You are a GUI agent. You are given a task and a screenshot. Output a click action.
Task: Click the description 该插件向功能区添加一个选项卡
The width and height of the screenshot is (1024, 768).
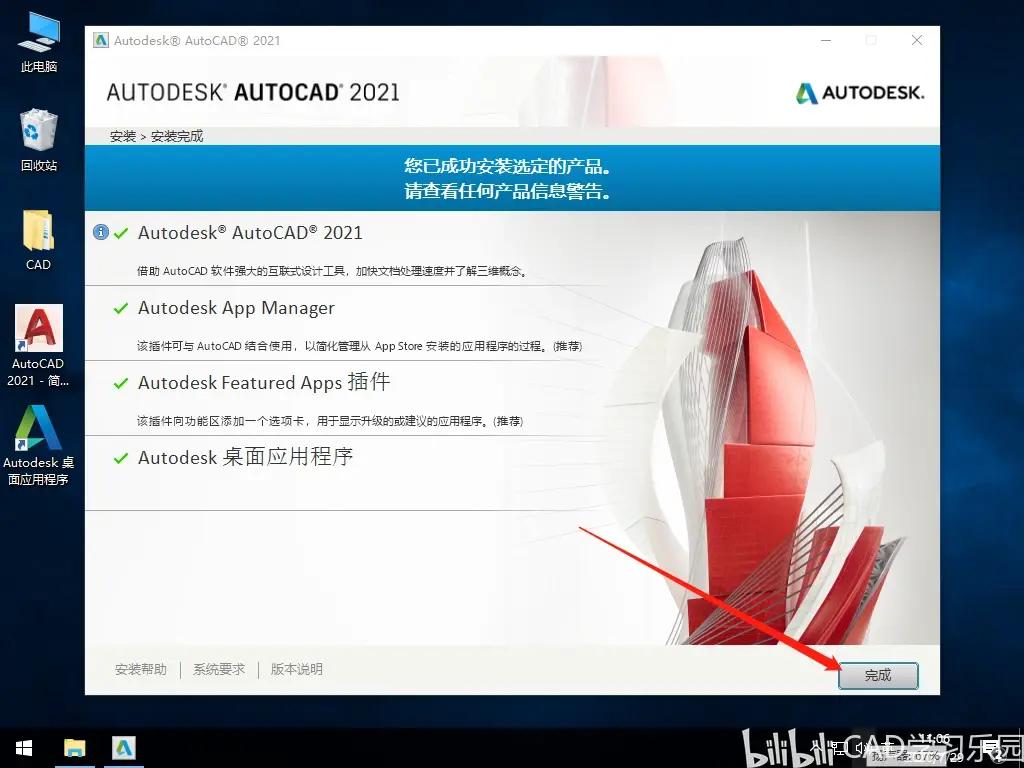point(330,421)
